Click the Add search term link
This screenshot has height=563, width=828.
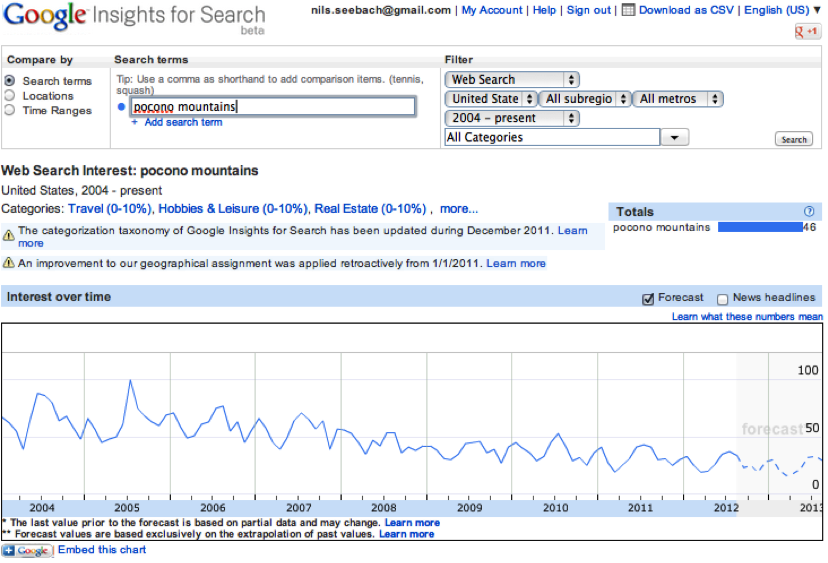(x=183, y=122)
